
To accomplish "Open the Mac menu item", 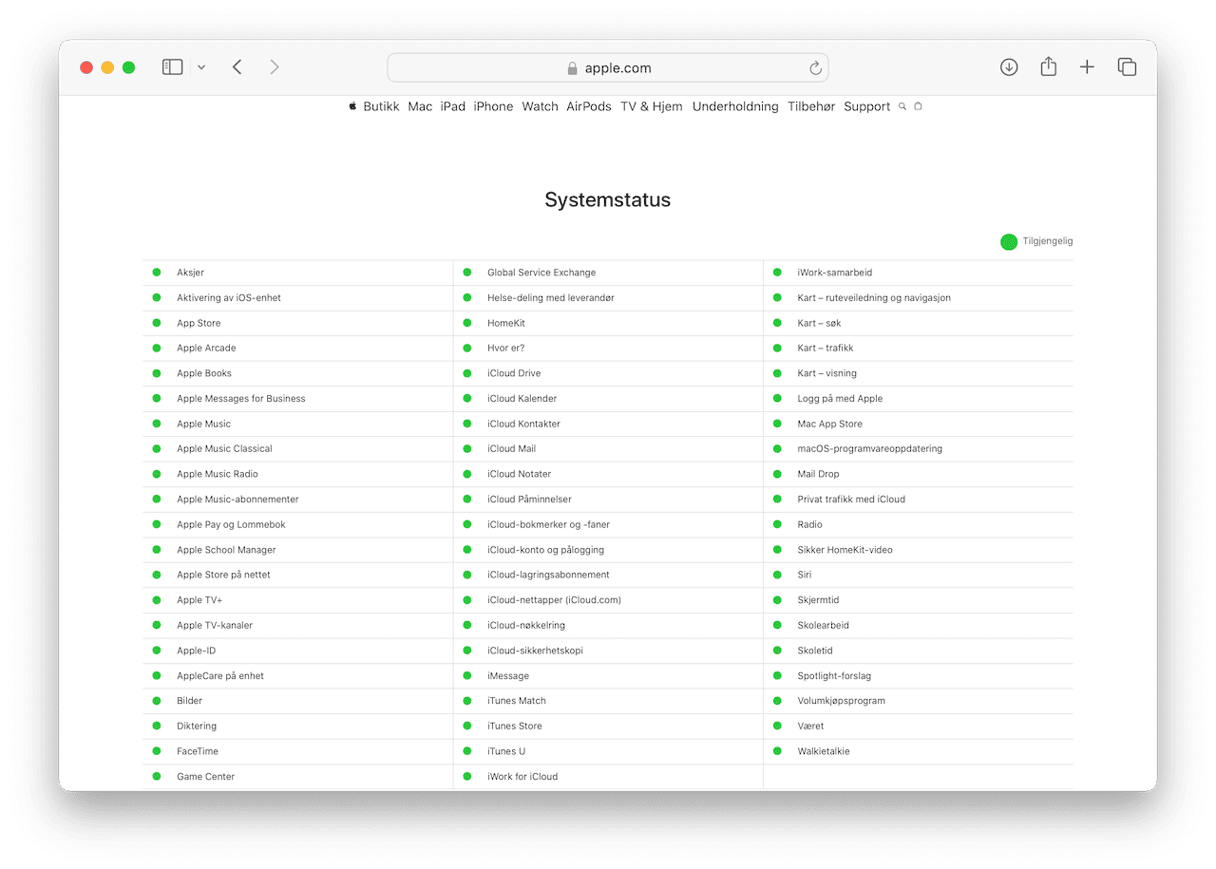I will pos(420,106).
